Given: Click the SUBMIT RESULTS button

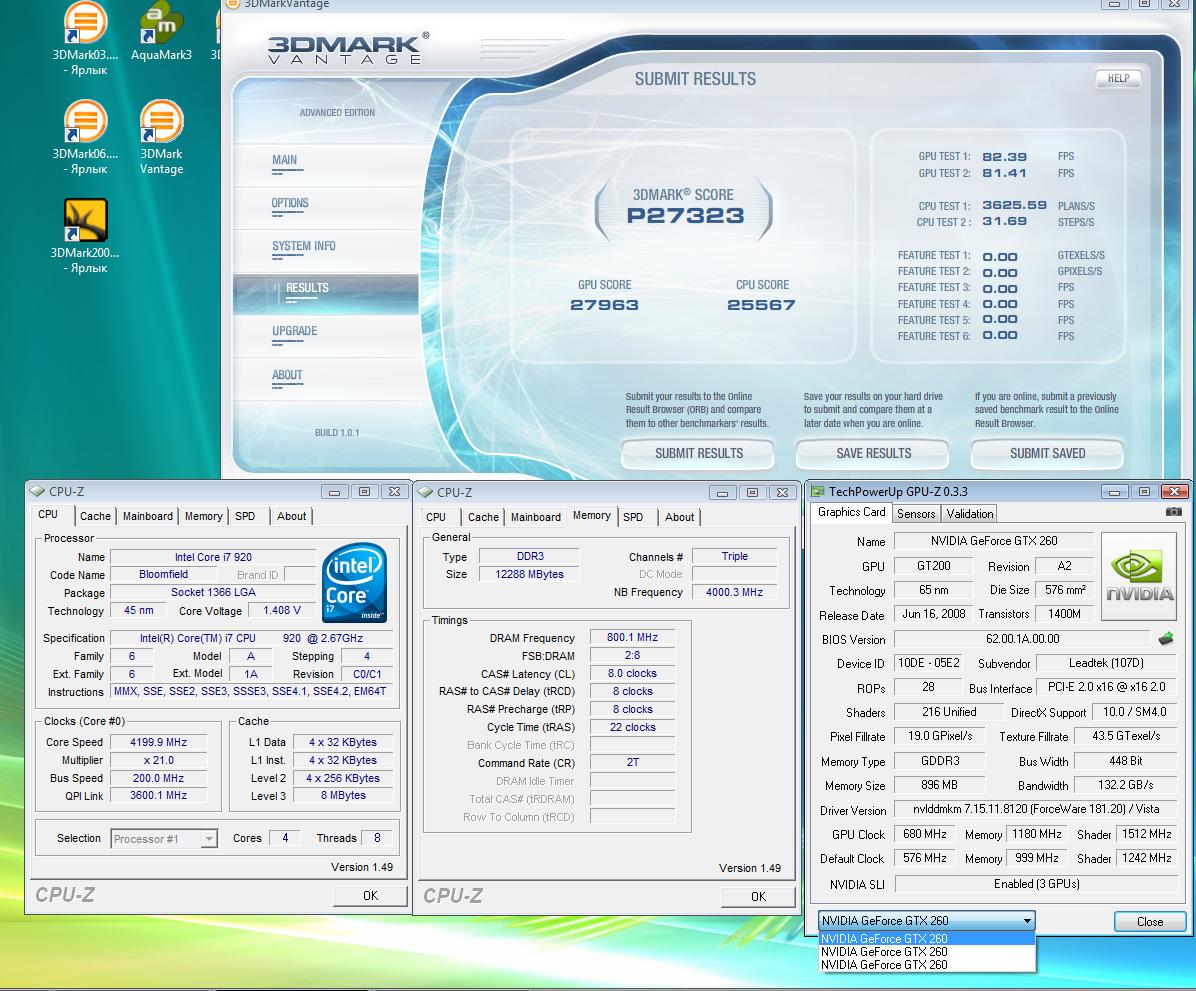Looking at the screenshot, I should (698, 453).
